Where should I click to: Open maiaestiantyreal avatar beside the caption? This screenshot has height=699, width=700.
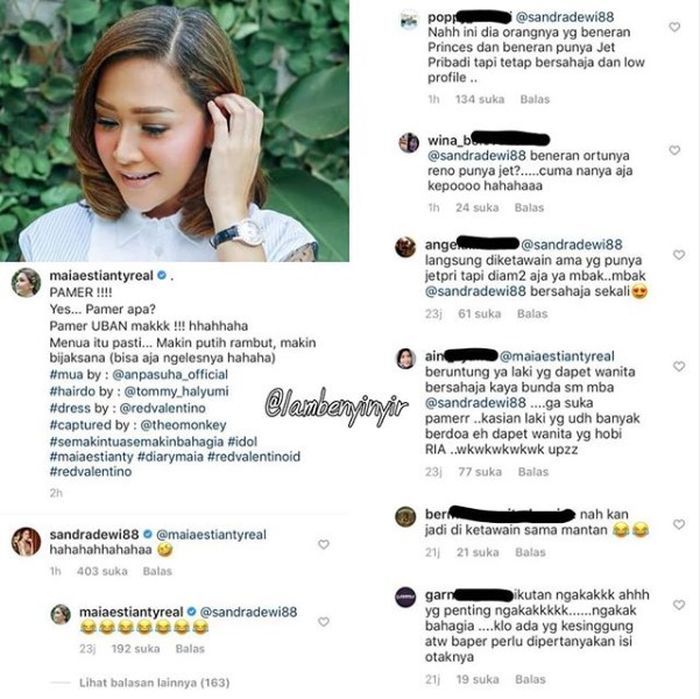(26, 283)
